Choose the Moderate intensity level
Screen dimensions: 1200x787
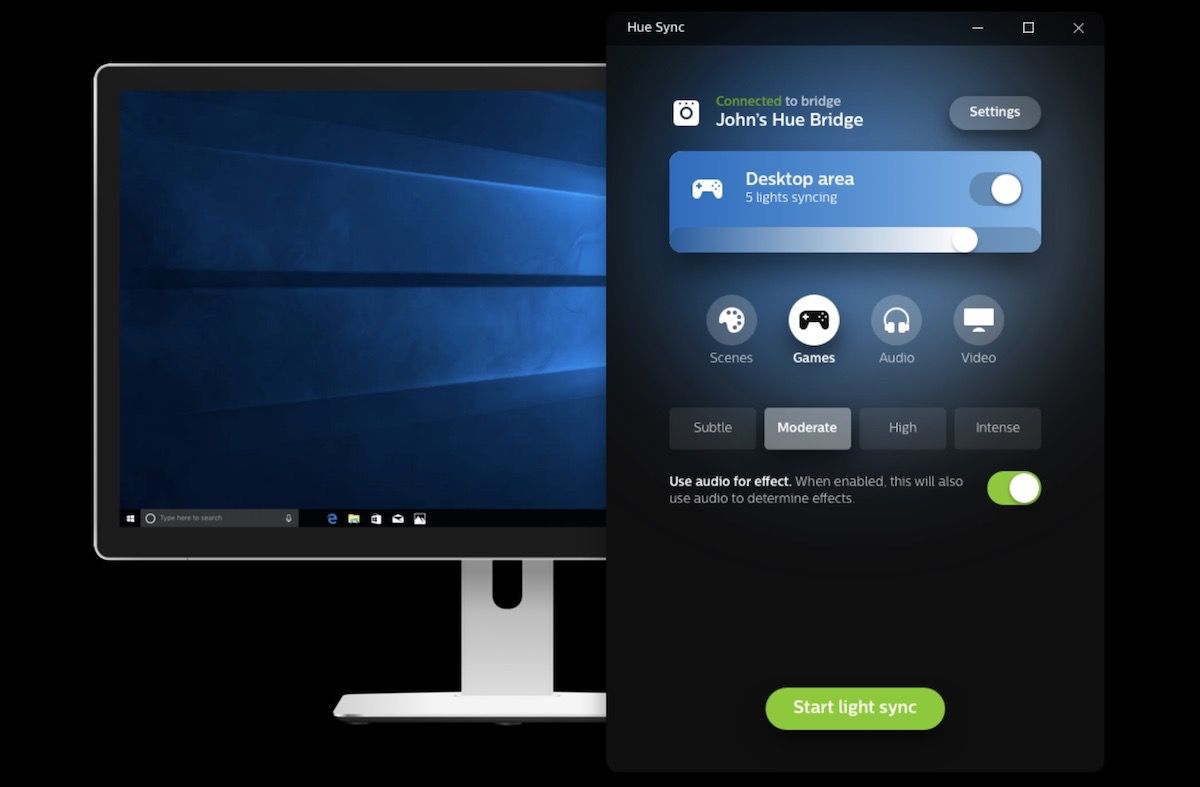807,428
